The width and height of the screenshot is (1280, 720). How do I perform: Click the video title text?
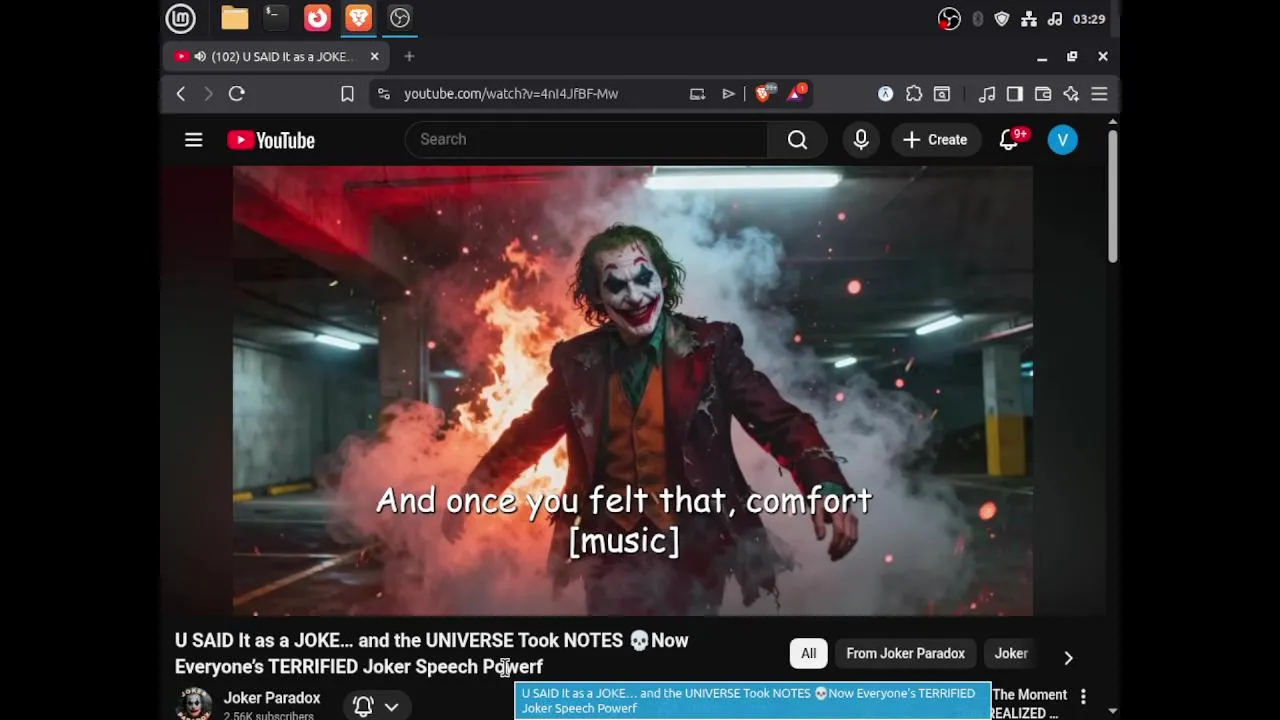coord(432,653)
